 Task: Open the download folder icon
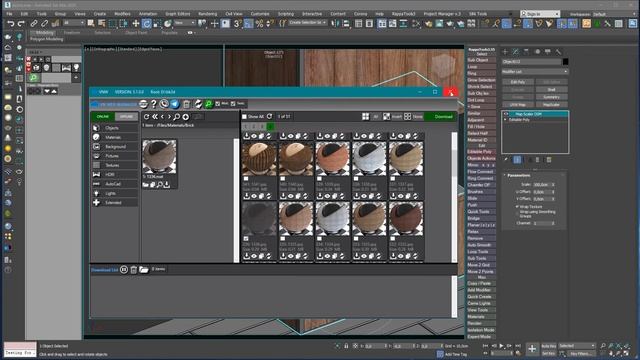pos(144,269)
